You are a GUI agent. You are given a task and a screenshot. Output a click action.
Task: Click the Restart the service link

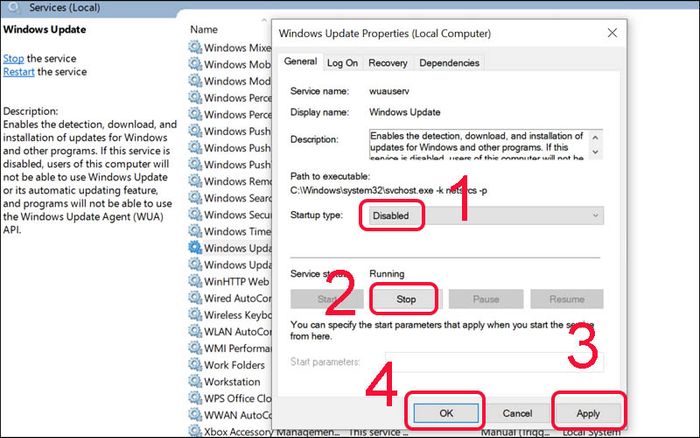[19, 72]
